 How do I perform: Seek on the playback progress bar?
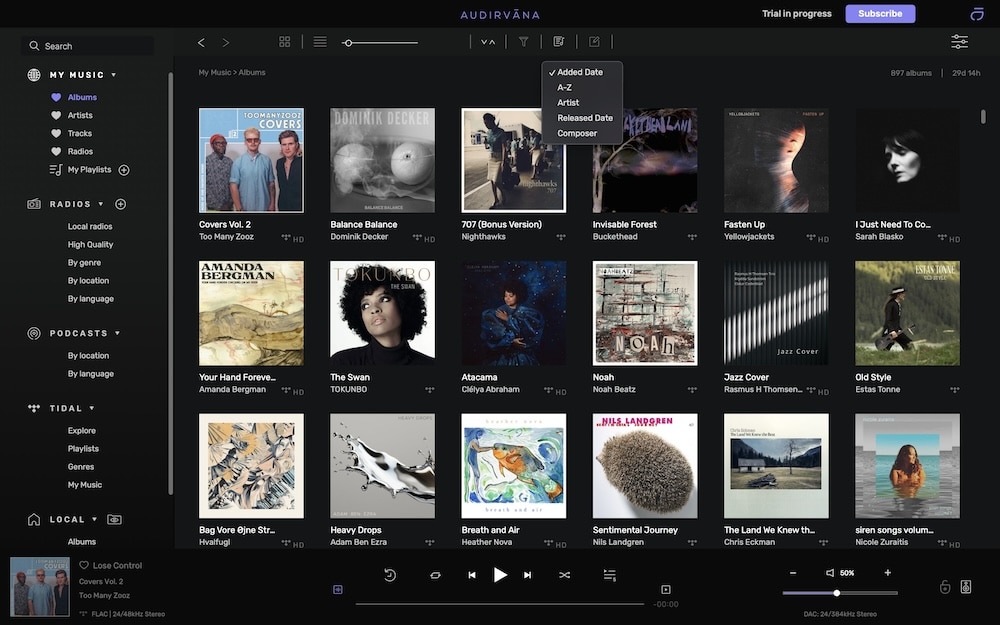pyautogui.click(x=499, y=604)
